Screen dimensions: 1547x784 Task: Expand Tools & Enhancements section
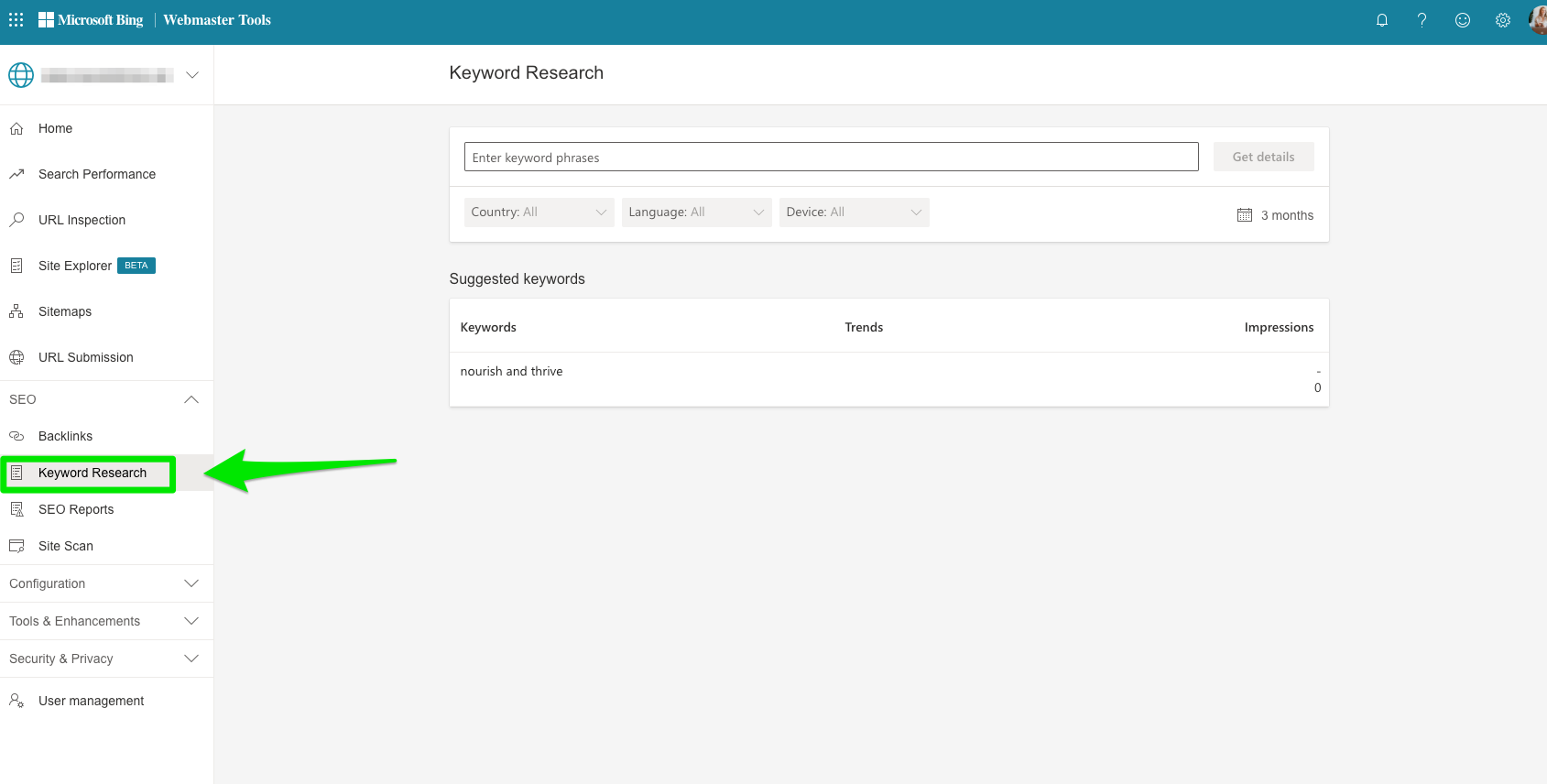click(191, 621)
